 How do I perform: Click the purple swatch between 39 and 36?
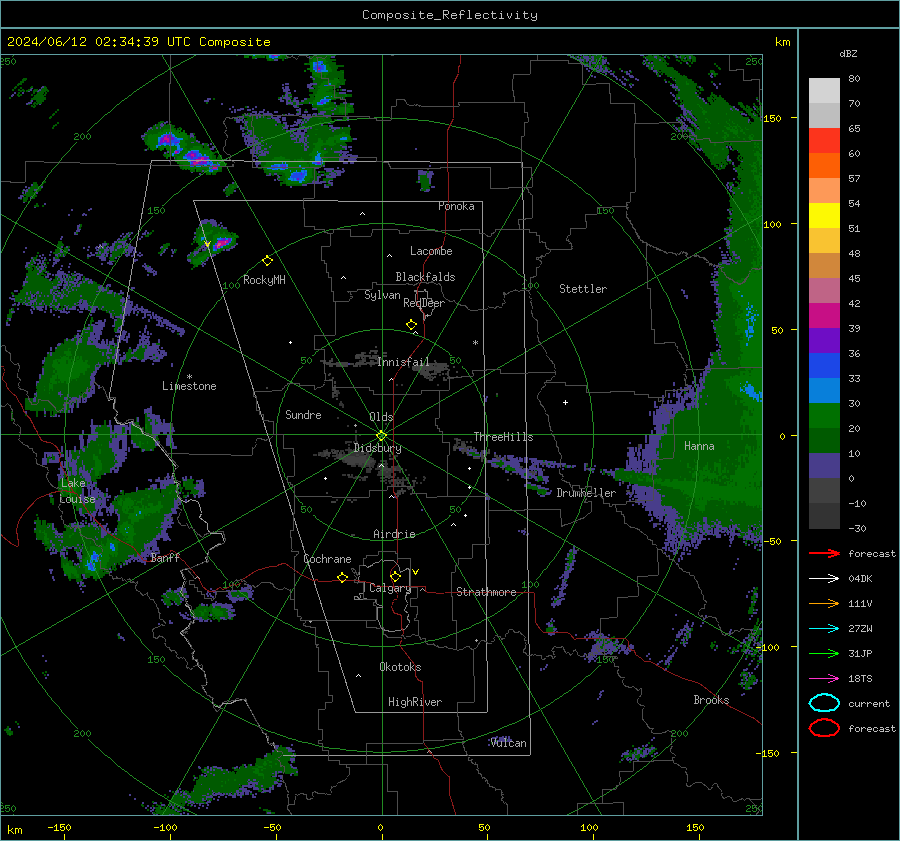point(824,340)
